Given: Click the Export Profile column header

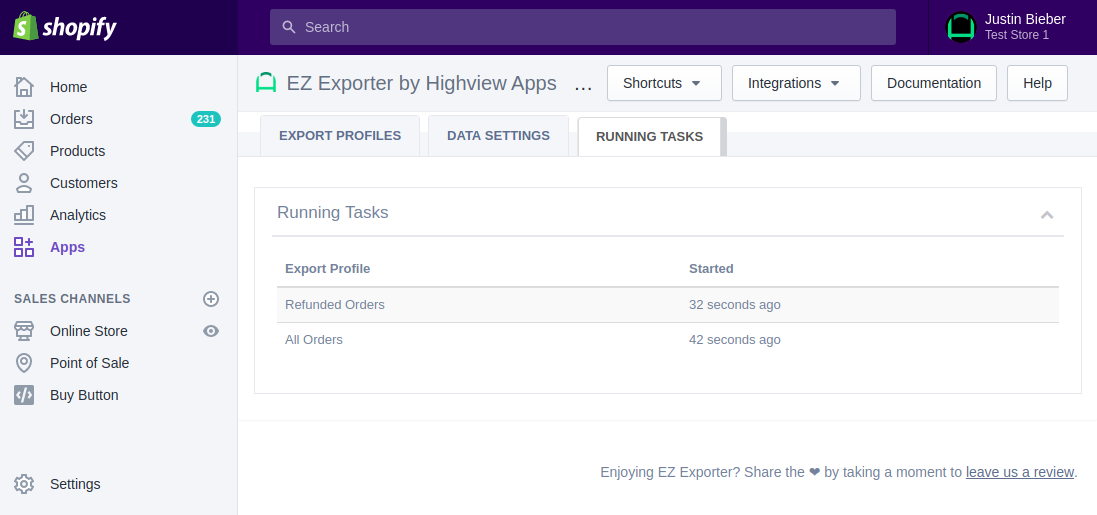Looking at the screenshot, I should 327,269.
